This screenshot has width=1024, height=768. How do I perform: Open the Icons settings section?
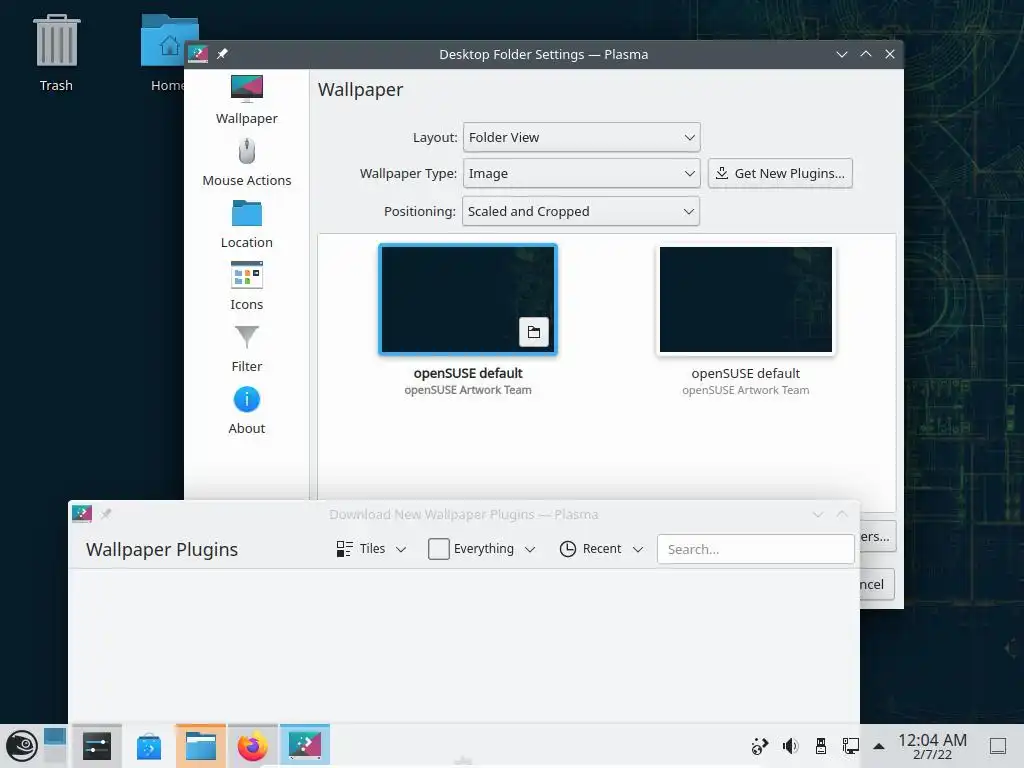click(246, 285)
